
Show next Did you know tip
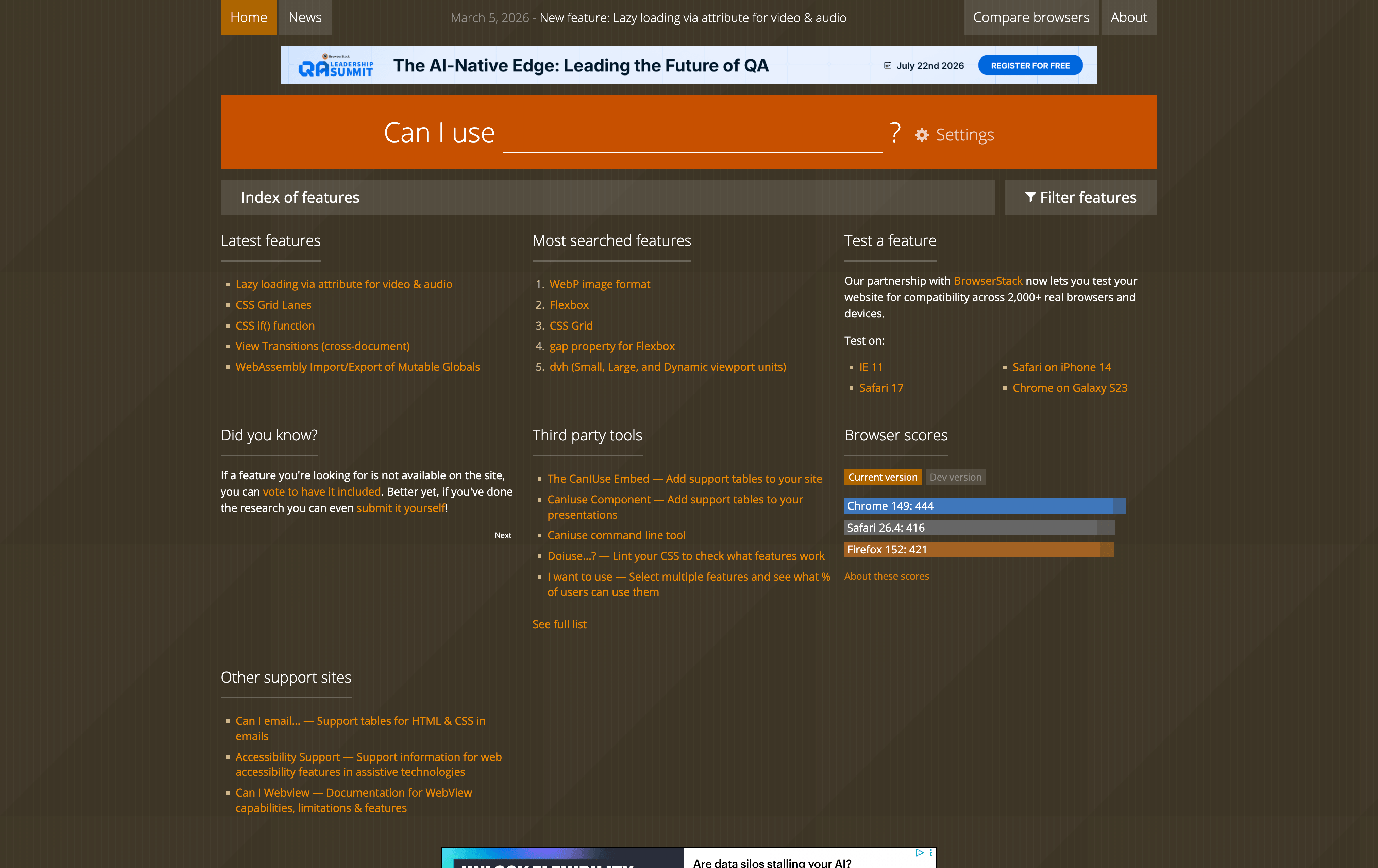(x=503, y=536)
